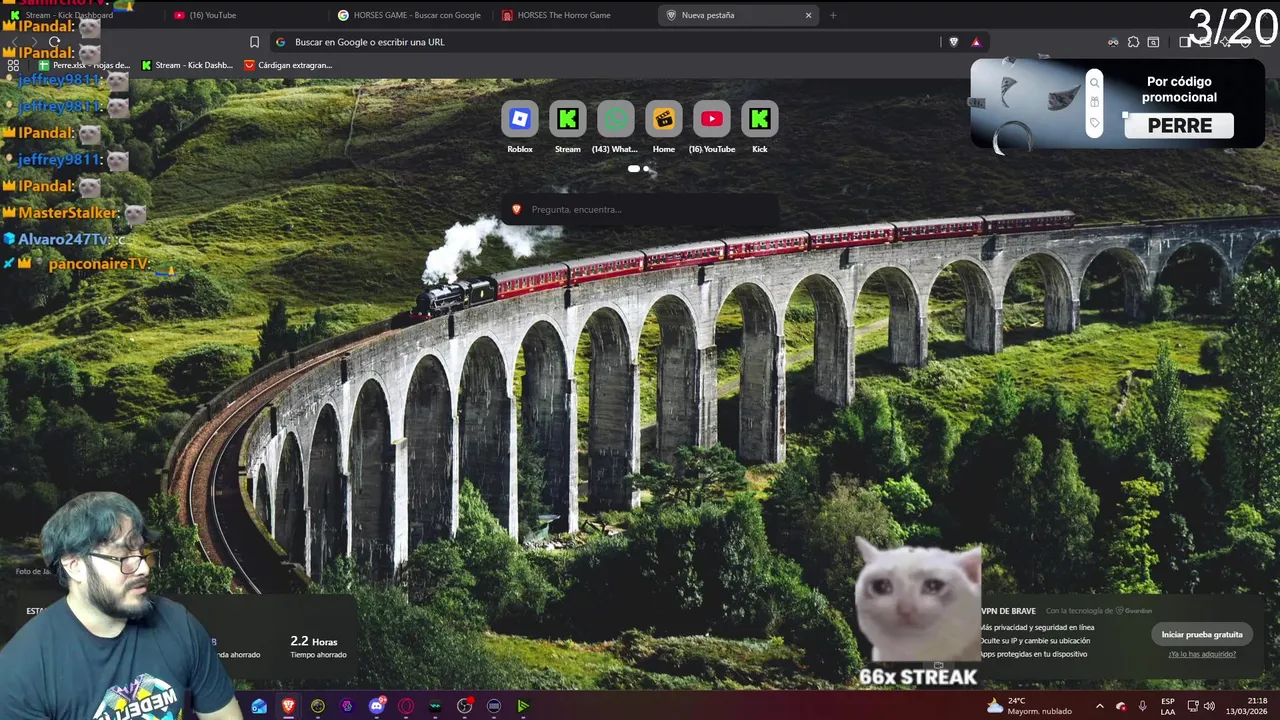
Task: Click the second top-sites page dot
Action: coord(647,169)
